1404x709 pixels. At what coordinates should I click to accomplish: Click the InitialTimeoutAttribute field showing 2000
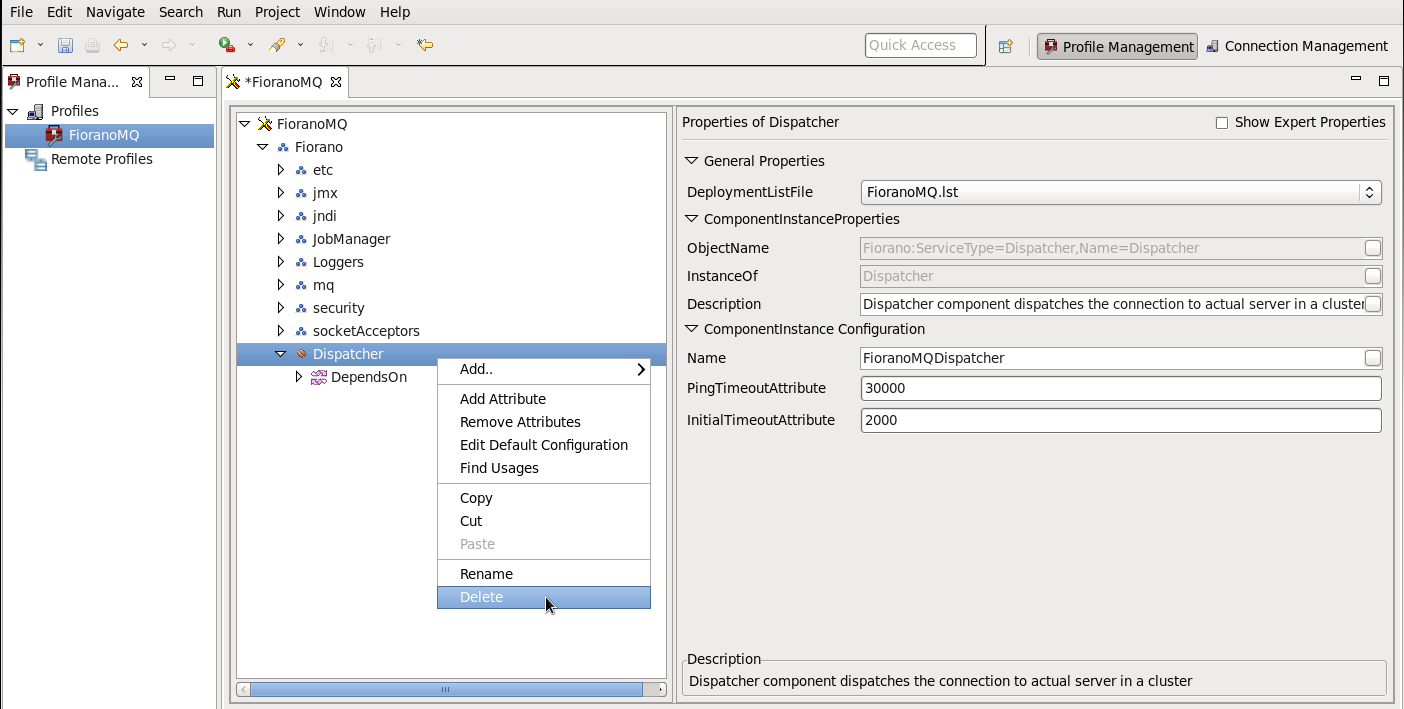tap(1121, 420)
